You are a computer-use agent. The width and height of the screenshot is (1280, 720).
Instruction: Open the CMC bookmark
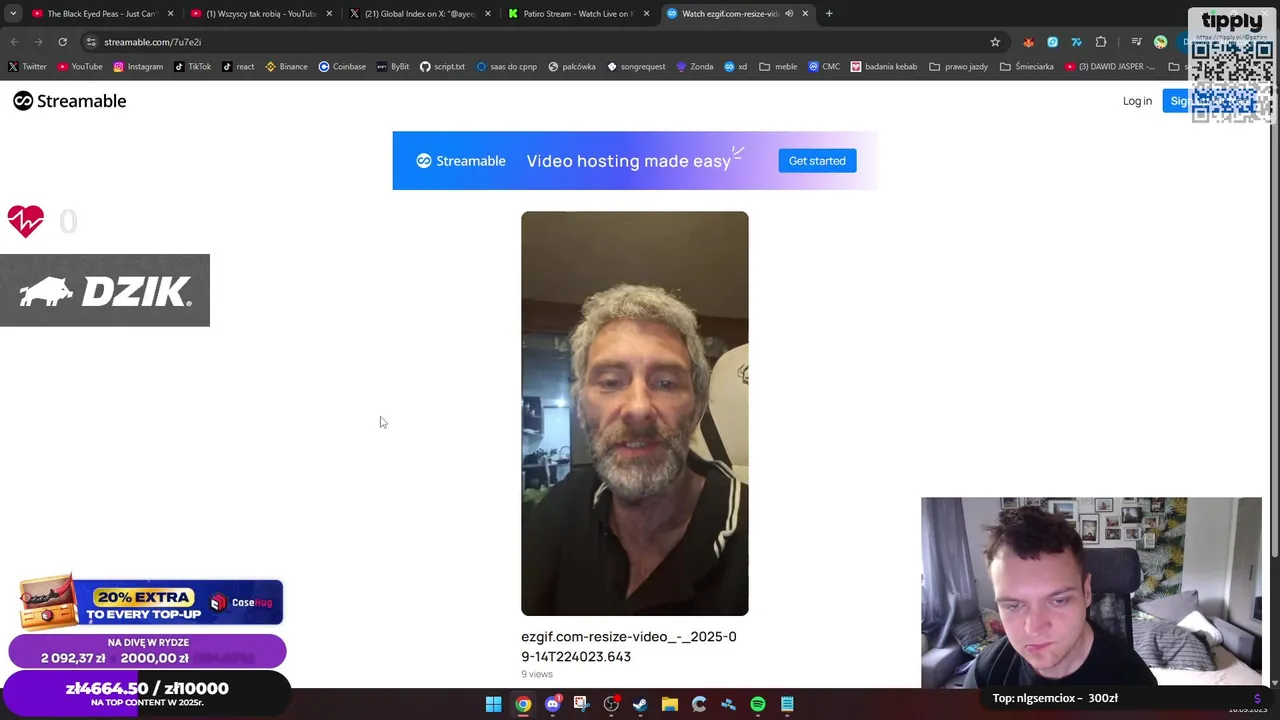point(824,67)
